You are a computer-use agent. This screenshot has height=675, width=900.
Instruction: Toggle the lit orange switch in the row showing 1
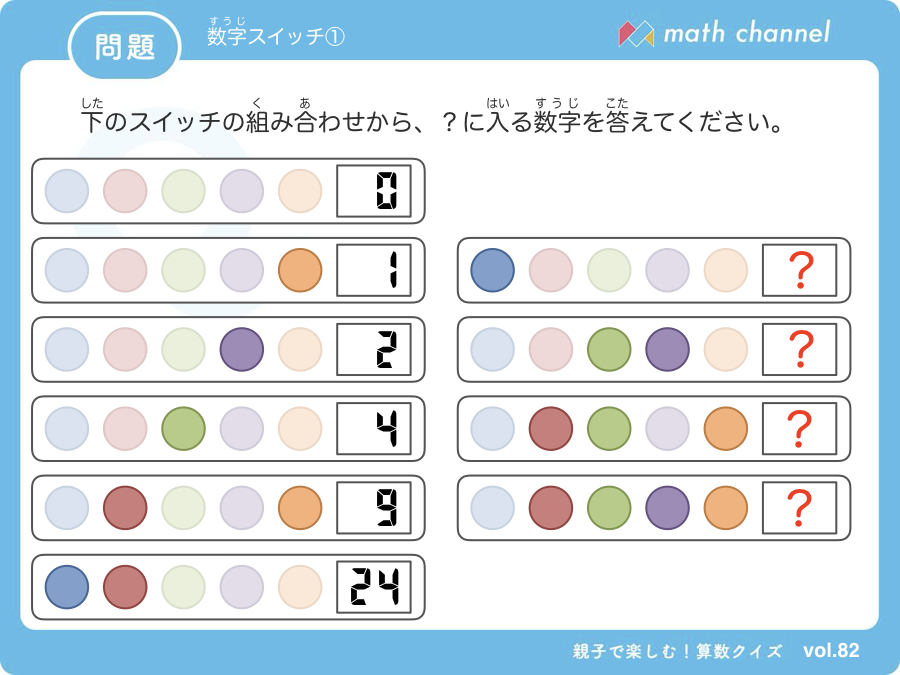click(x=300, y=270)
